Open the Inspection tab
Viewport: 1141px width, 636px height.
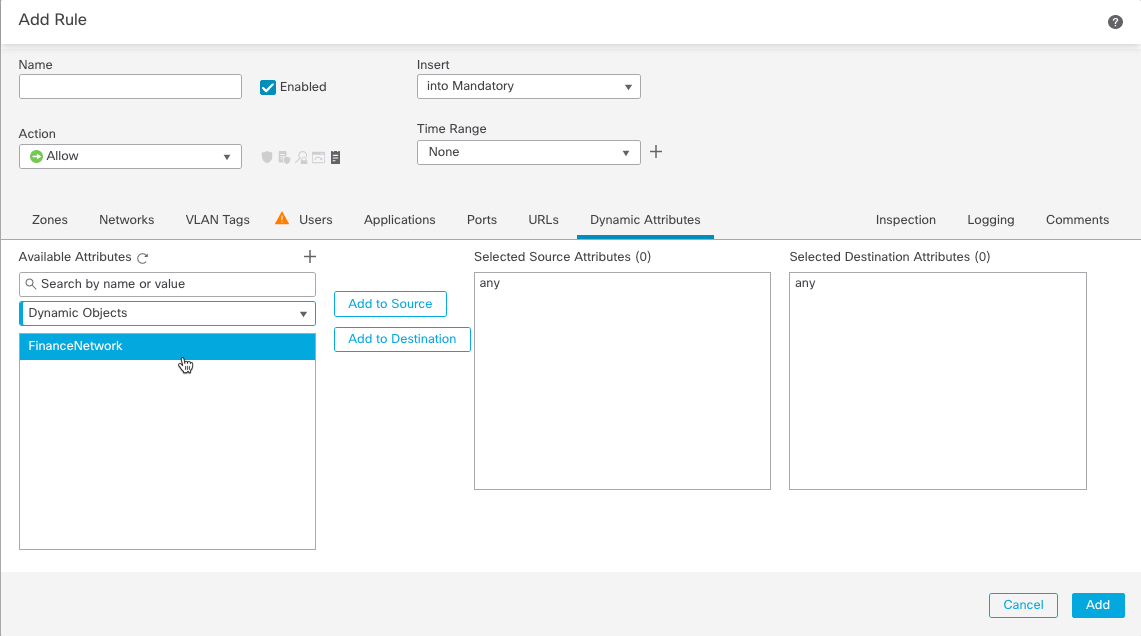pos(905,219)
